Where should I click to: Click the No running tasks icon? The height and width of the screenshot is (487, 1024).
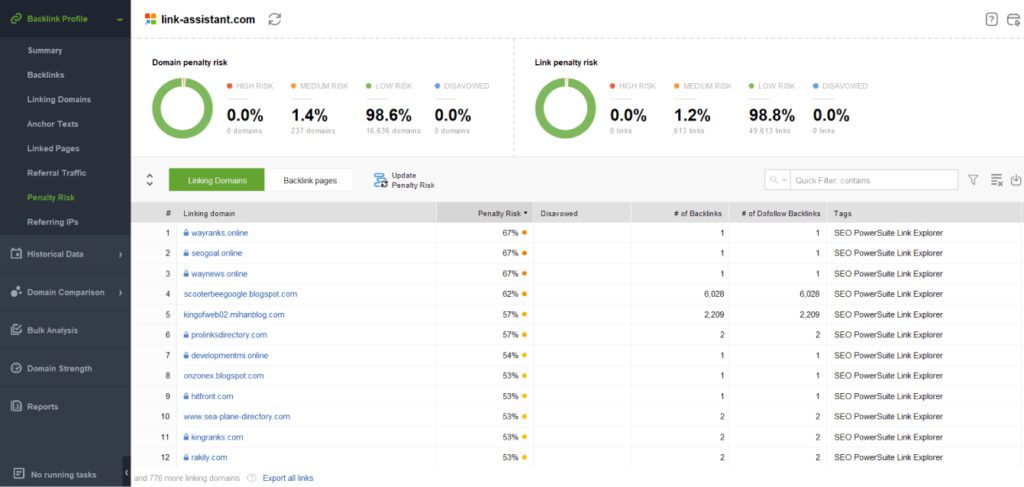[18, 474]
